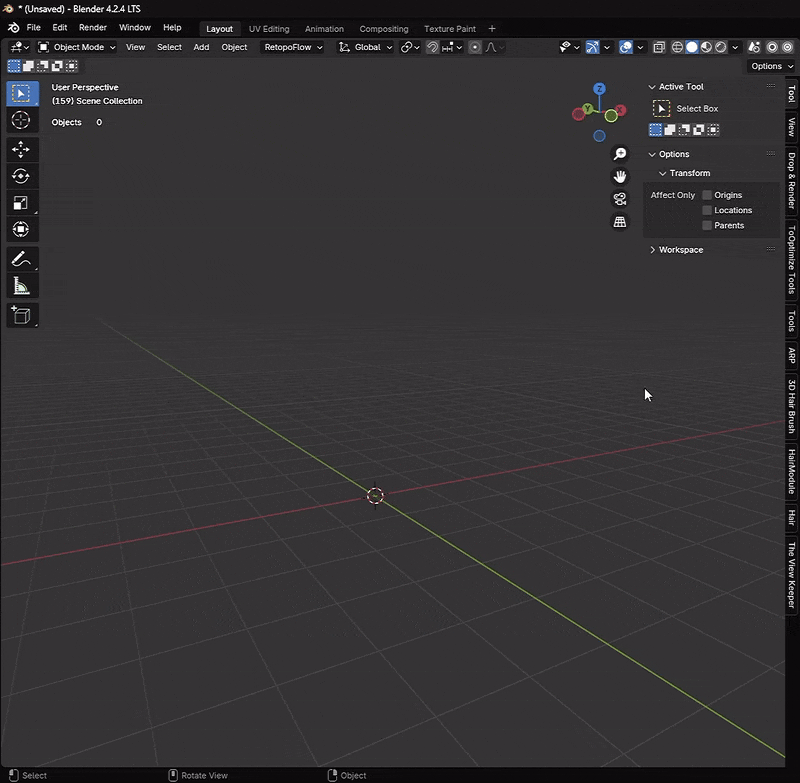Open the Render menu
The width and height of the screenshot is (800, 783).
pos(93,28)
